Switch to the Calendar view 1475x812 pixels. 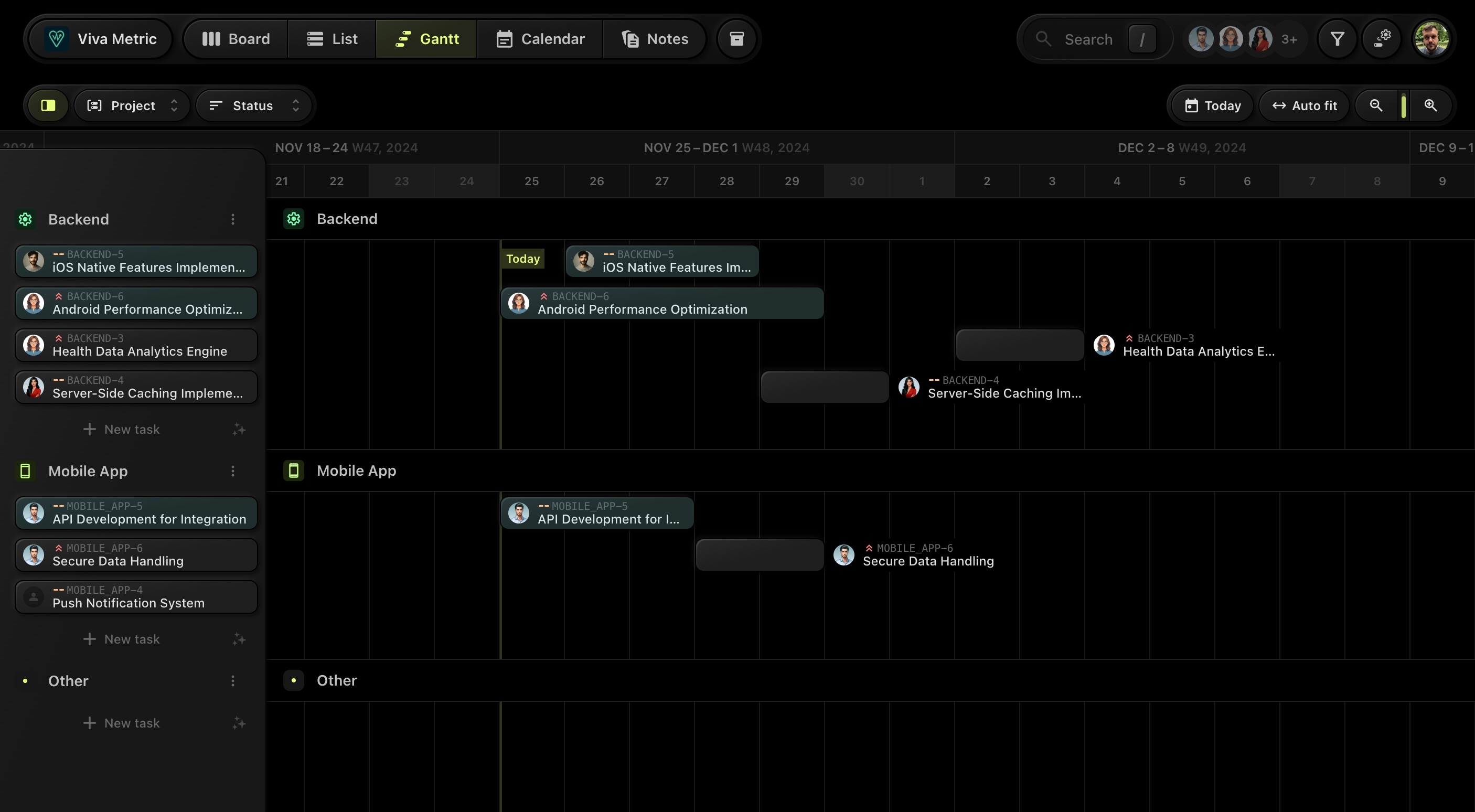click(540, 38)
